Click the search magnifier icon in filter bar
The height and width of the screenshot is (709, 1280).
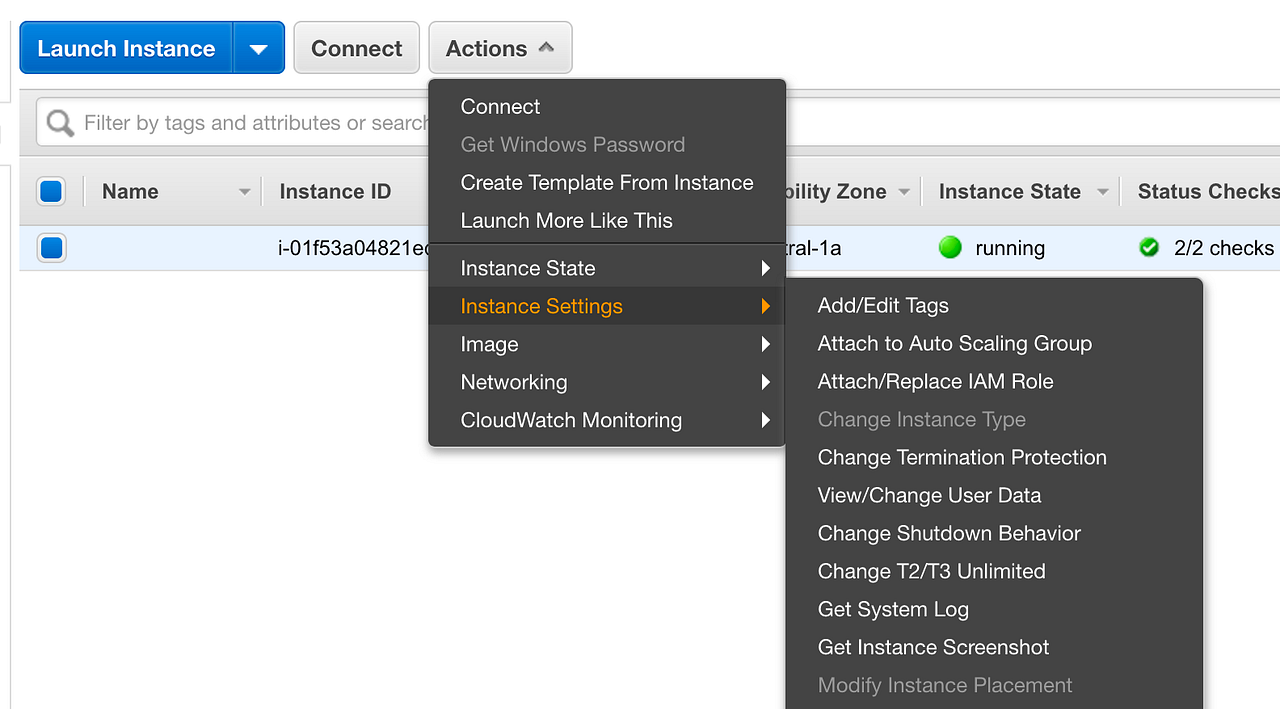[x=60, y=123]
